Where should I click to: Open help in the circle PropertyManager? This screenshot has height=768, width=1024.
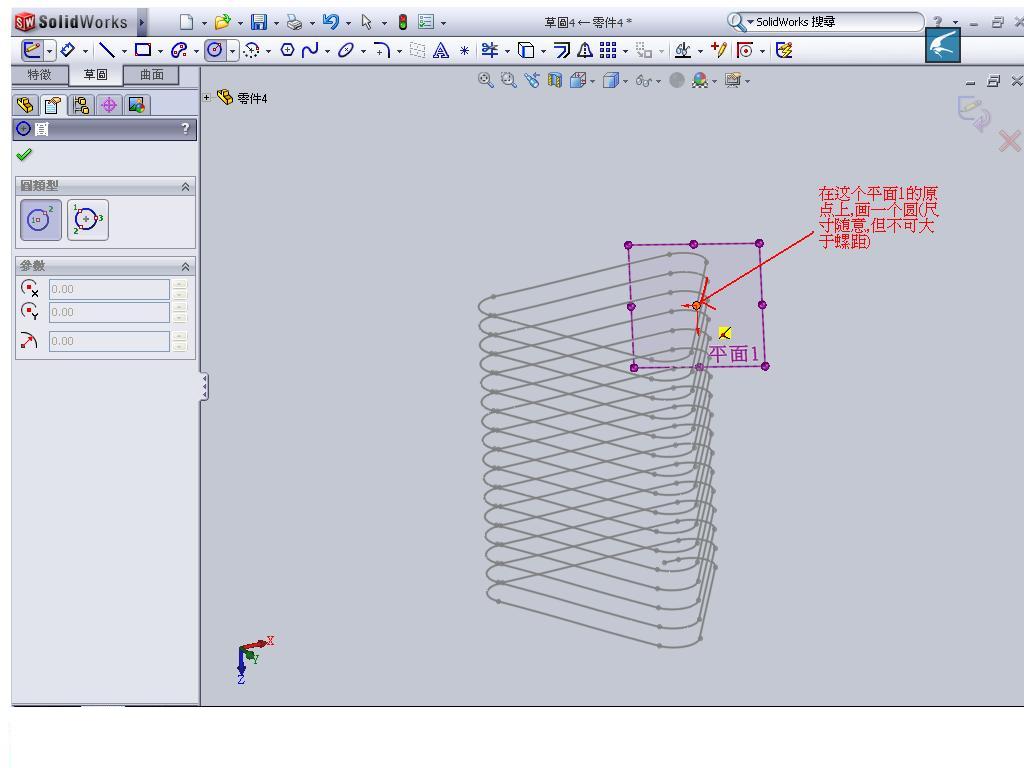[x=185, y=129]
